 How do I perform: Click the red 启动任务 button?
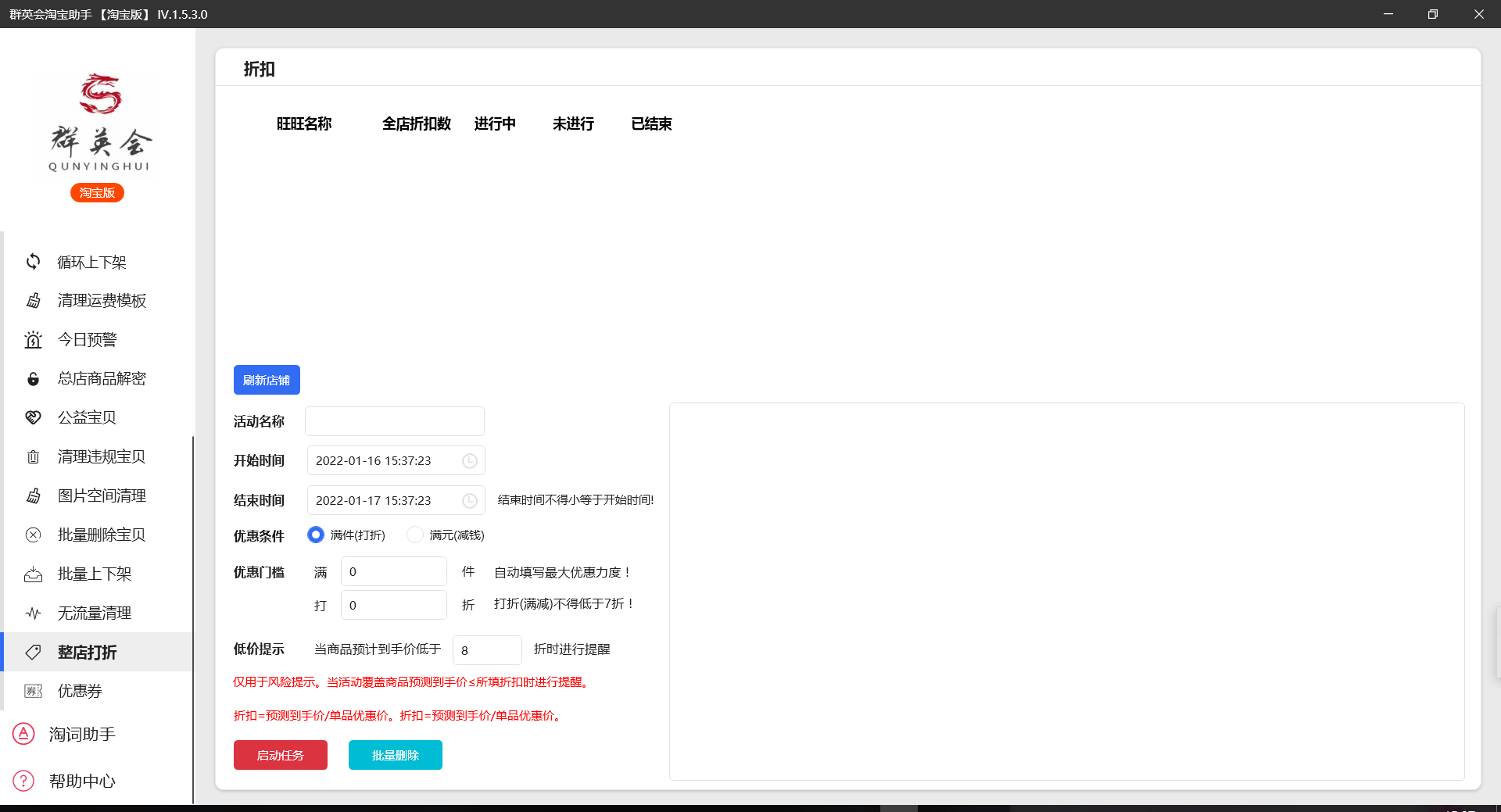click(x=280, y=755)
